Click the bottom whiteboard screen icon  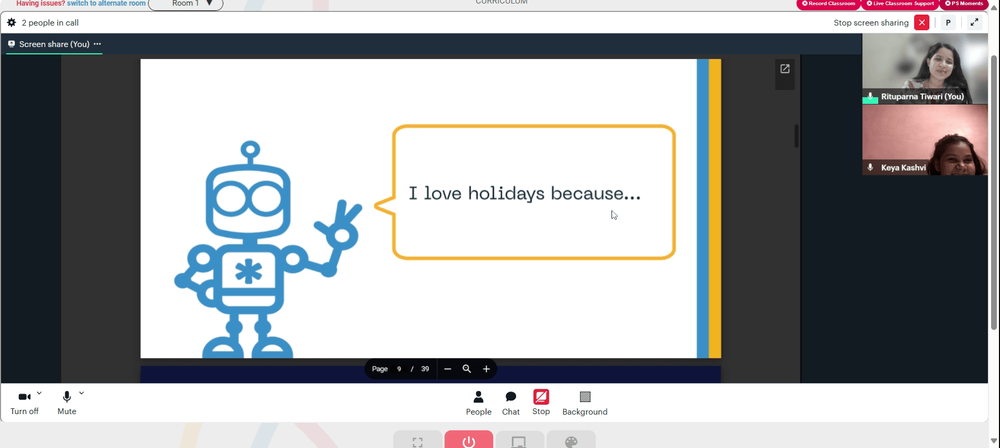click(x=520, y=440)
